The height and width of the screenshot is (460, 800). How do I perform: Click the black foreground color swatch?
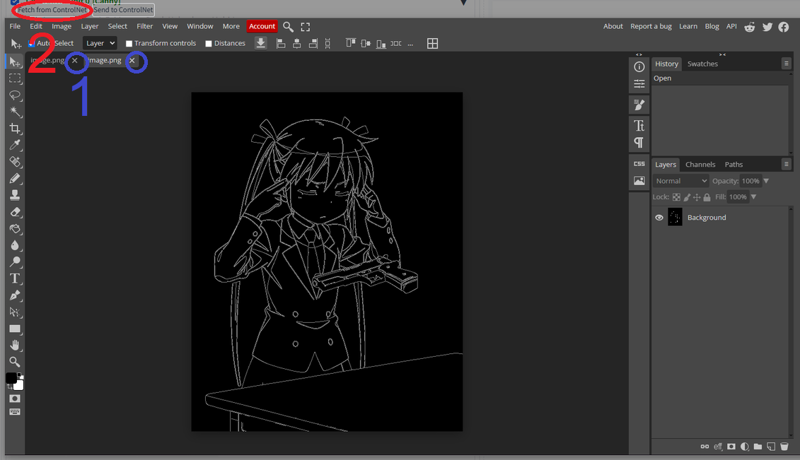click(11, 378)
